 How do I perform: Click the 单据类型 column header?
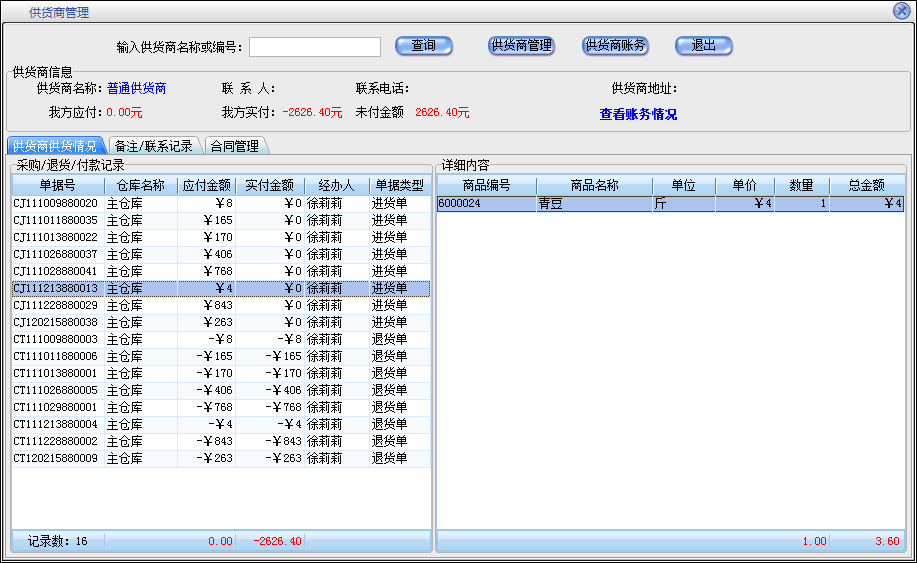coord(399,185)
